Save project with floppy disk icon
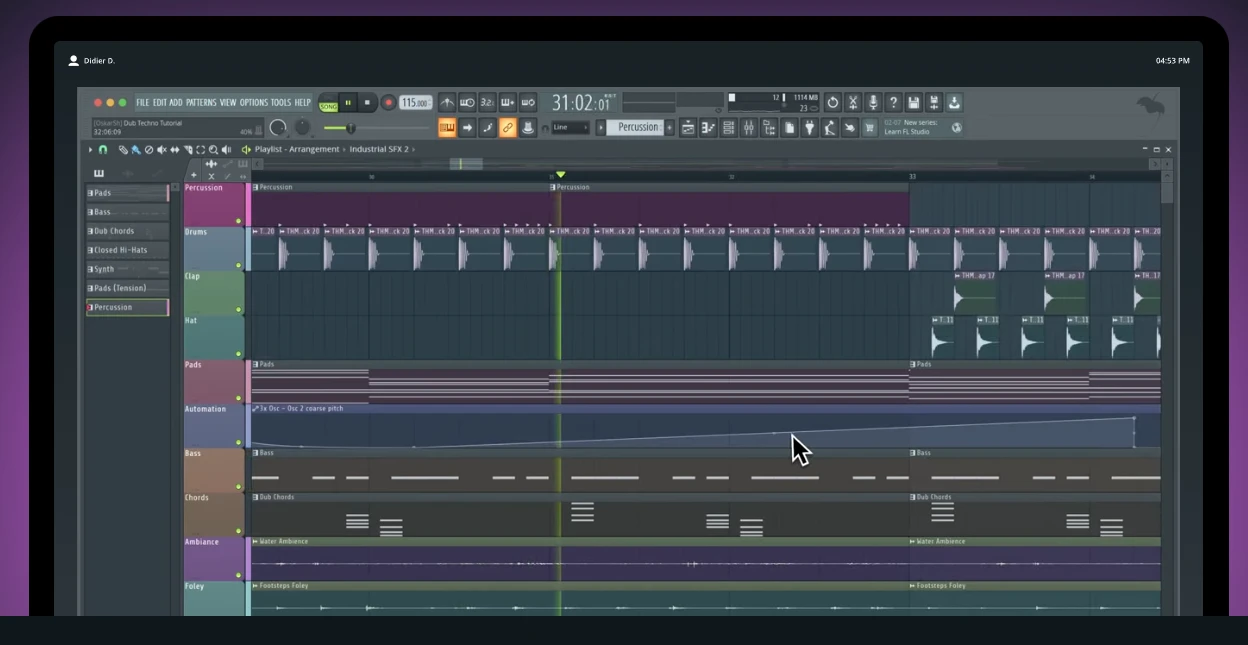 click(913, 102)
